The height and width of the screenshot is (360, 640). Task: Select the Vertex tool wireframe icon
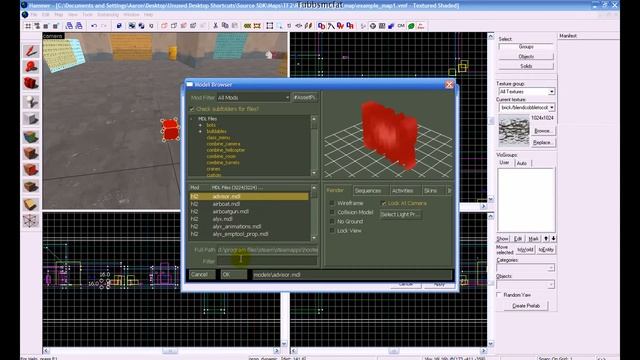31,221
